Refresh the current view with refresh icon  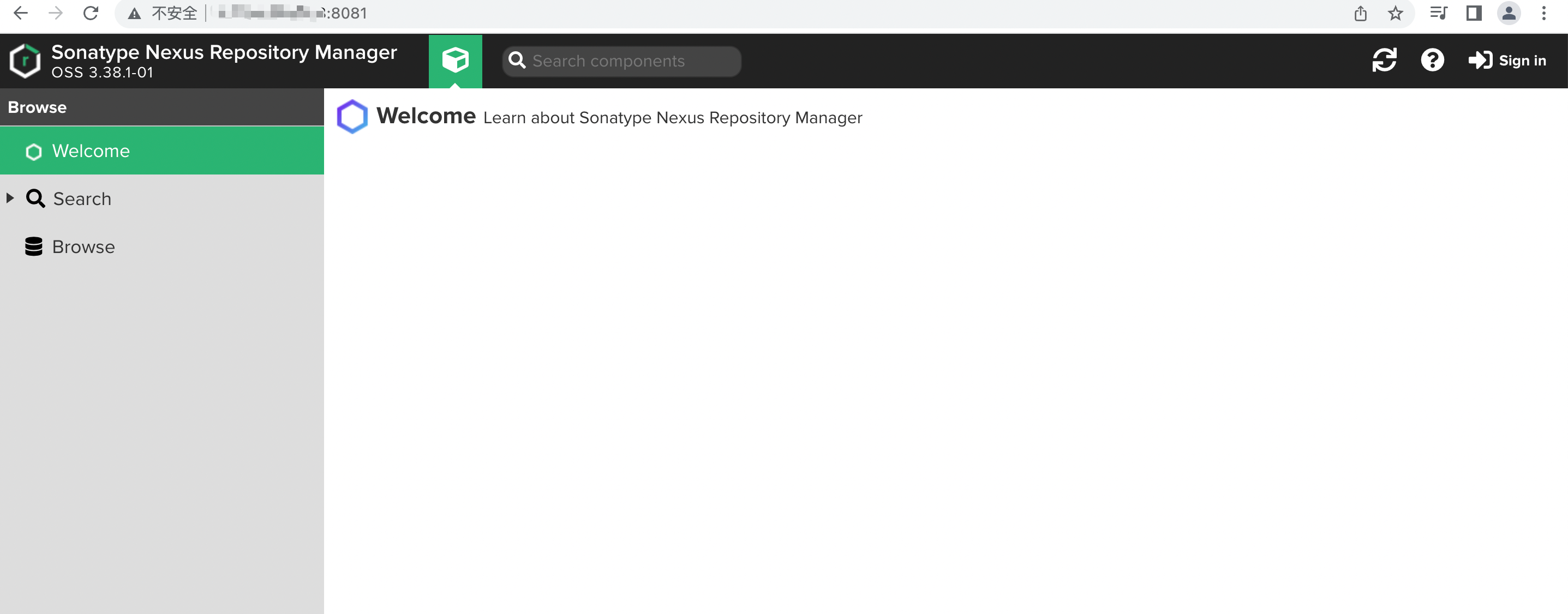click(1384, 60)
